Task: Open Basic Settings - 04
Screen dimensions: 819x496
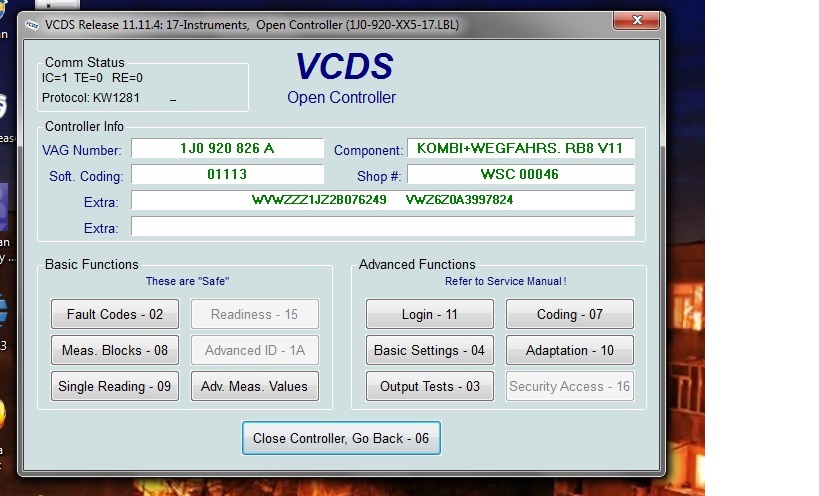Action: (430, 350)
